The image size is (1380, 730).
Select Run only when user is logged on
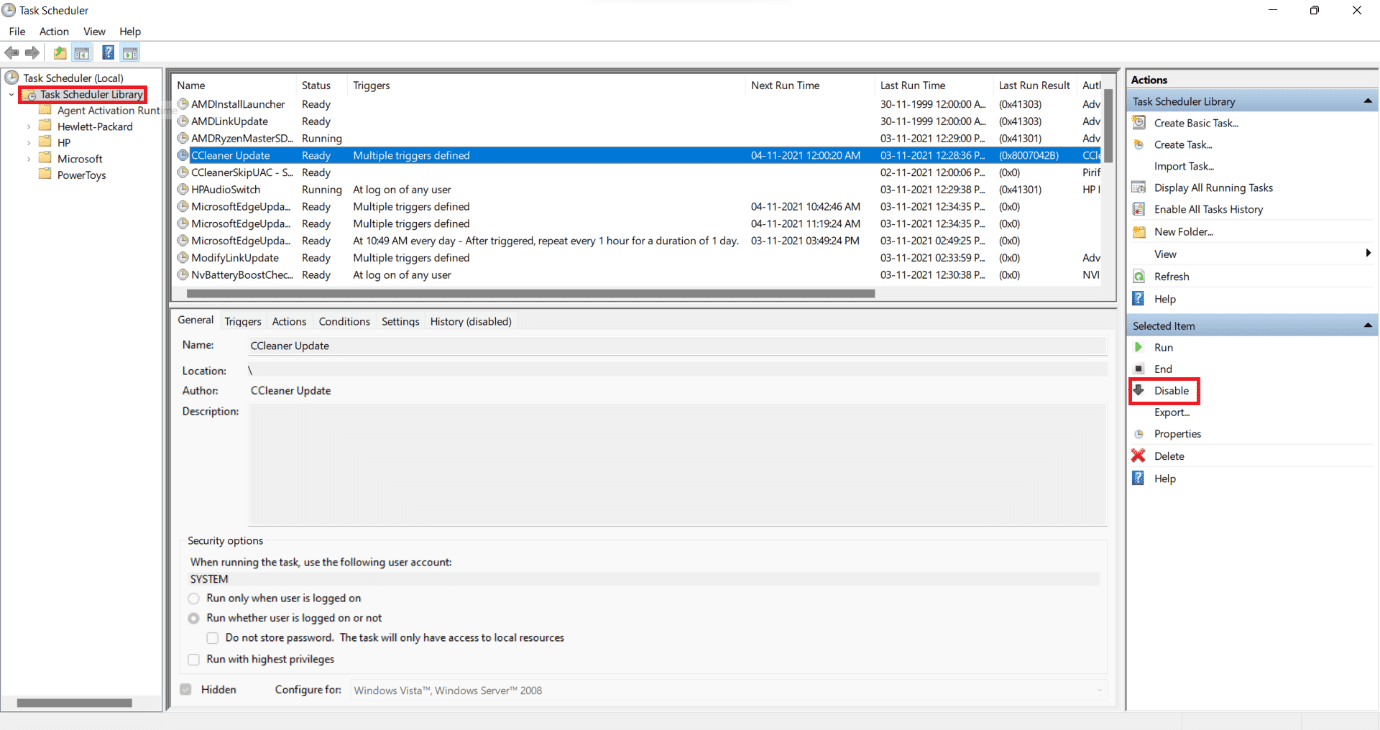pyautogui.click(x=194, y=598)
